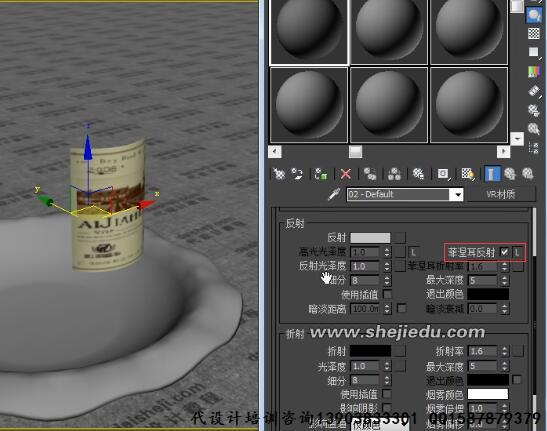This screenshot has width=547, height=431.
Task: Pick material from object with eyedropper
Action: pos(334,194)
